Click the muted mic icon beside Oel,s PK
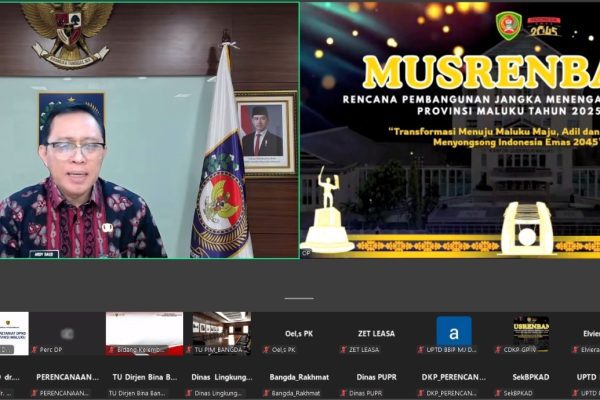This screenshot has height=400, width=600. point(266,349)
